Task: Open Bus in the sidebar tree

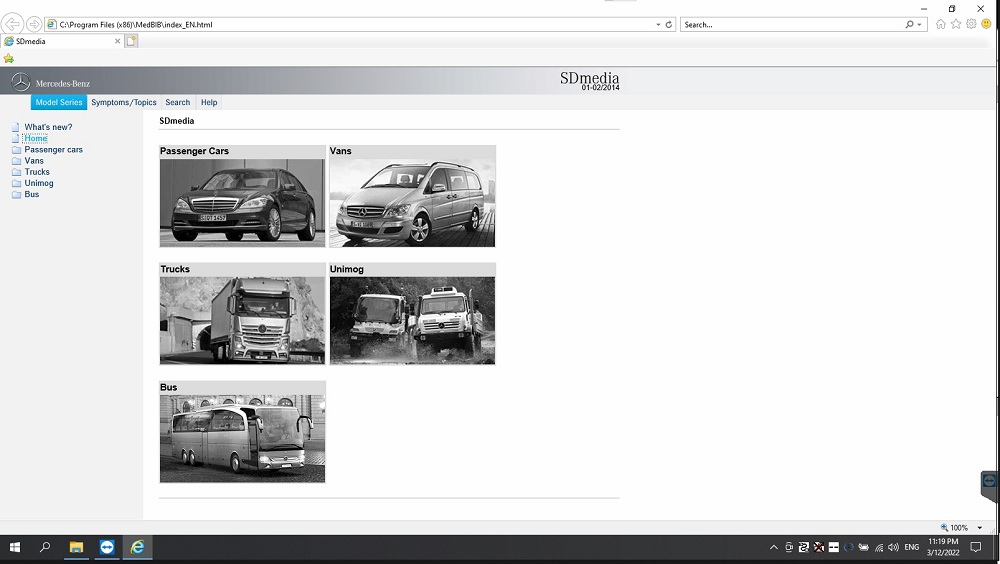Action: 32,194
